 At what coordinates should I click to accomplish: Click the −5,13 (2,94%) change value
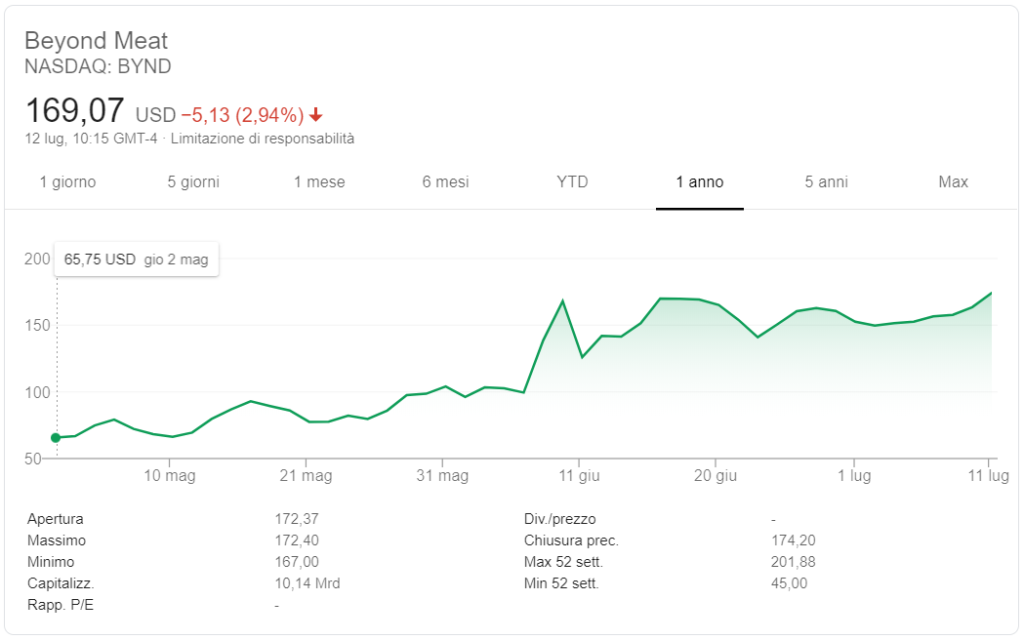(x=242, y=115)
